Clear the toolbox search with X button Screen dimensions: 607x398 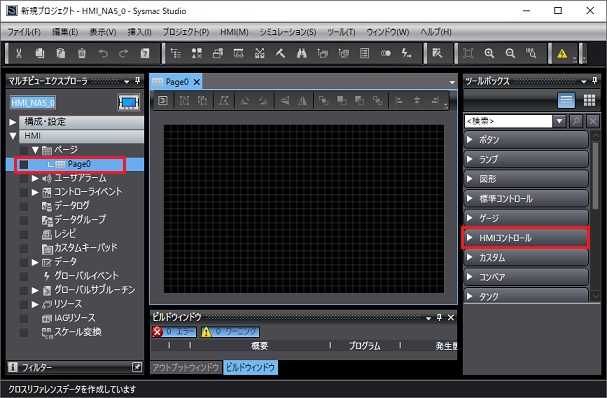coord(593,122)
